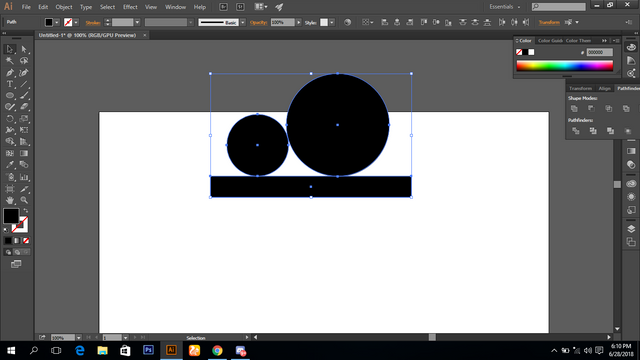
Task: Select the Eyedropper tool
Action: click(10, 165)
